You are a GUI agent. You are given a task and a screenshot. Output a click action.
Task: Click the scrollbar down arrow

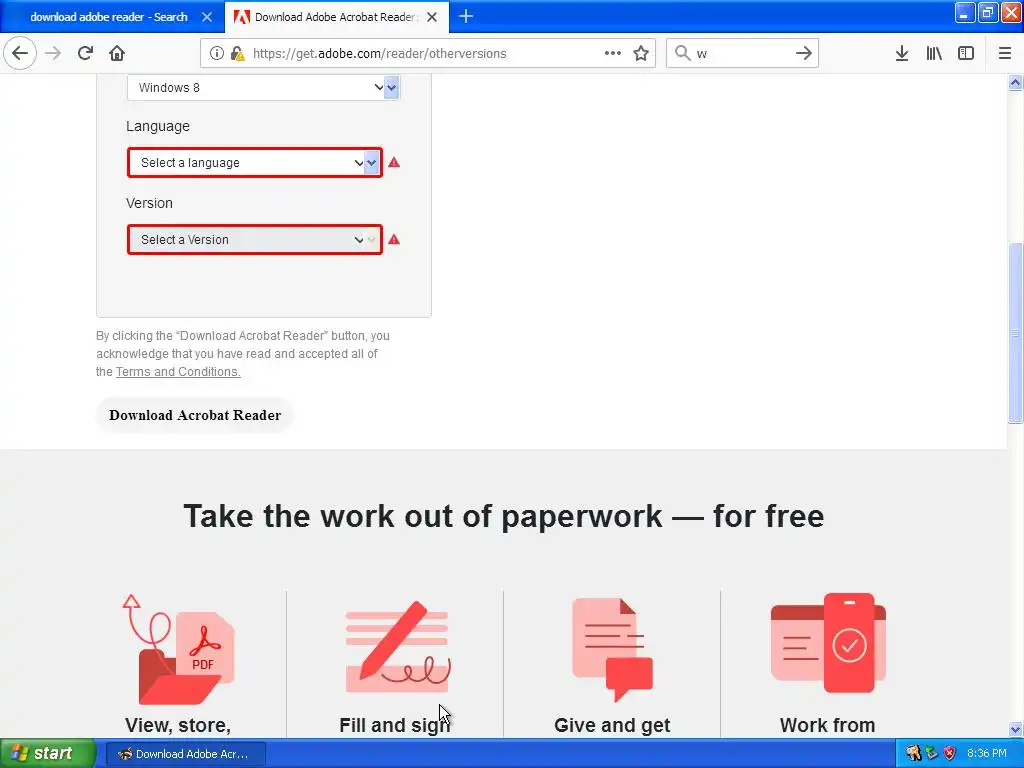tap(1015, 729)
